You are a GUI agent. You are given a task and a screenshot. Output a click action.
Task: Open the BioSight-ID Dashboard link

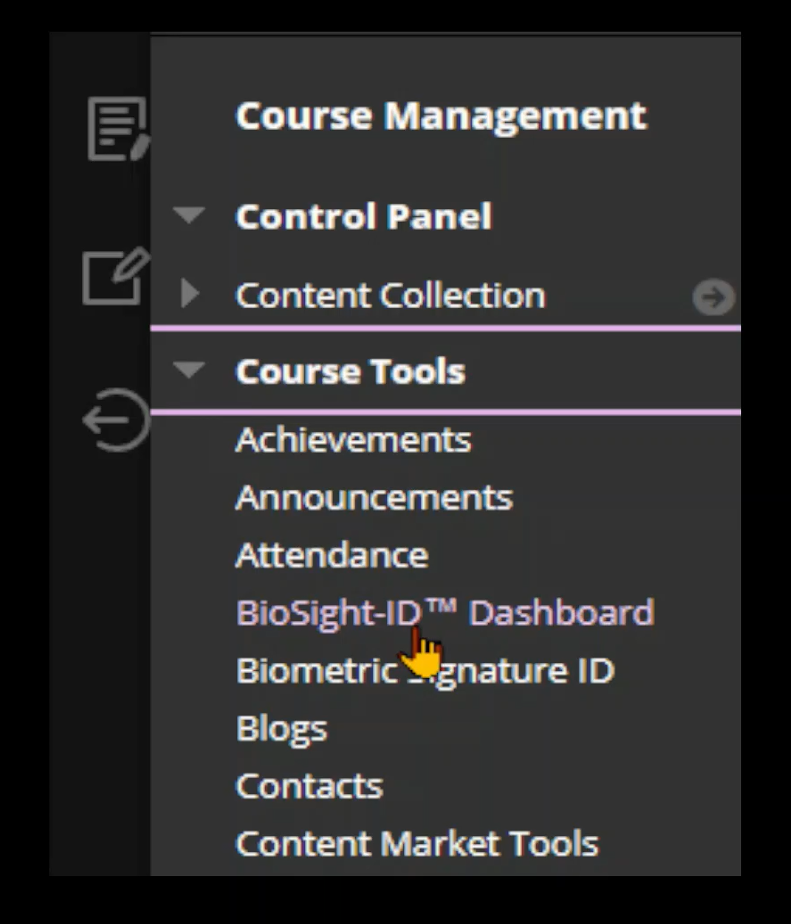click(446, 613)
